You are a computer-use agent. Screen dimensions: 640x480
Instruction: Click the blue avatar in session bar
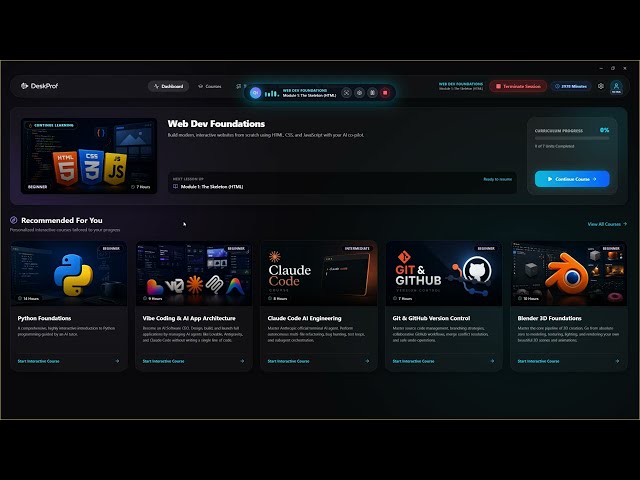pos(256,93)
